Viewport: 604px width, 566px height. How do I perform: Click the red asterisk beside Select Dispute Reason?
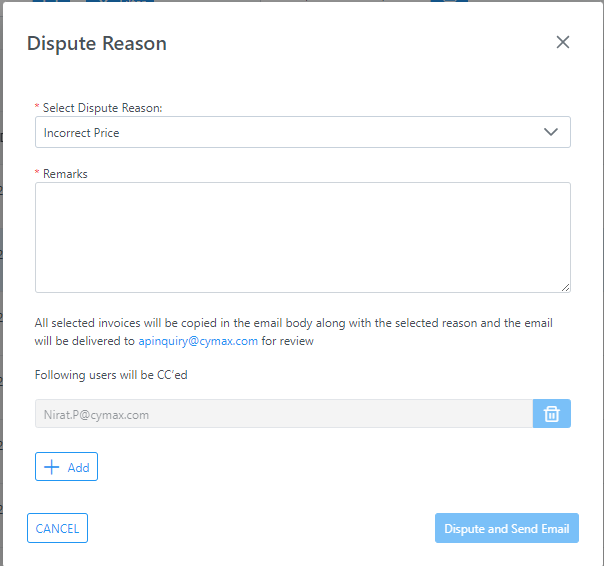pos(37,106)
